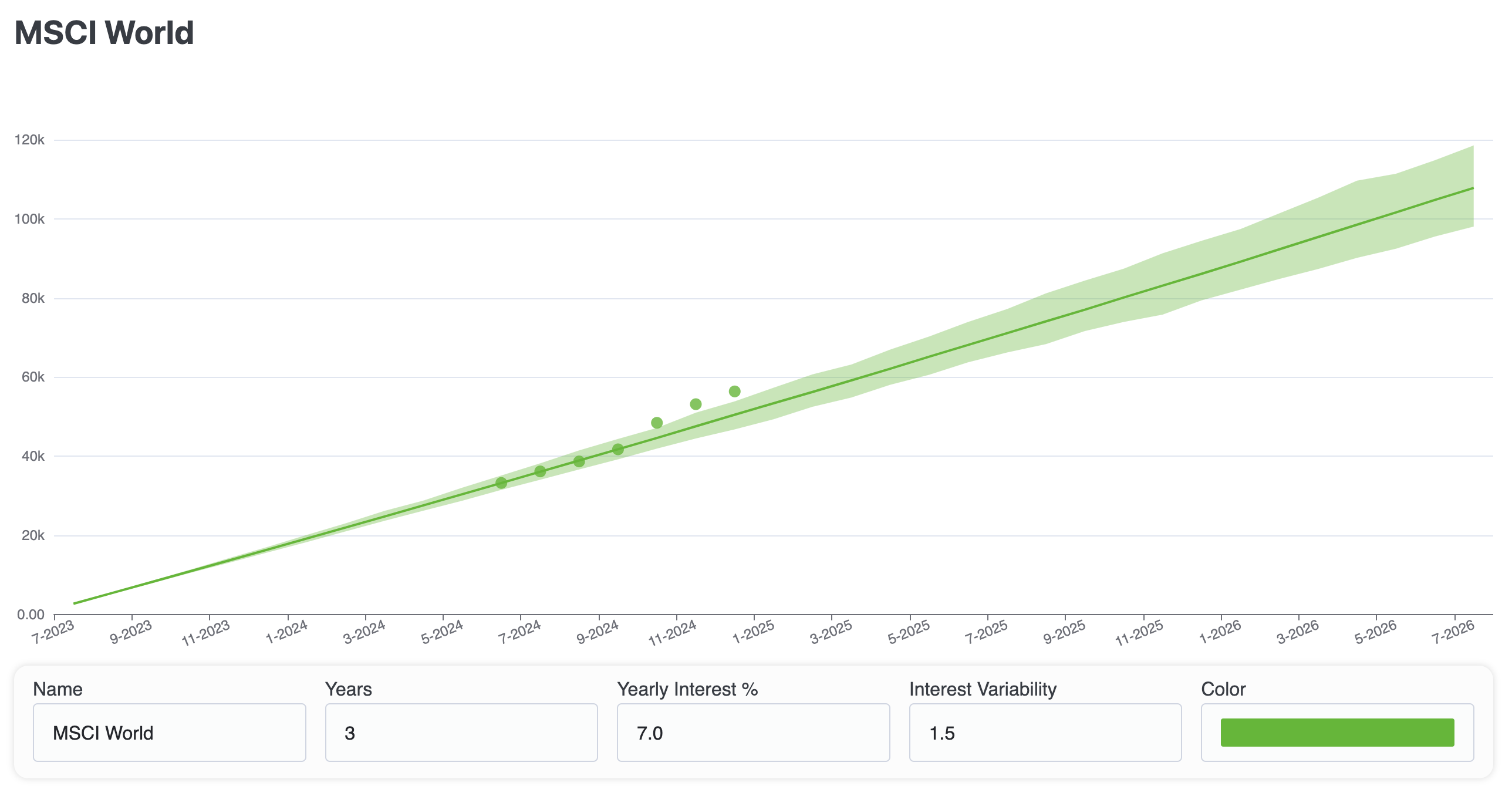Click the 7-2023 x-axis label
1512x803 pixels.
coord(53,632)
